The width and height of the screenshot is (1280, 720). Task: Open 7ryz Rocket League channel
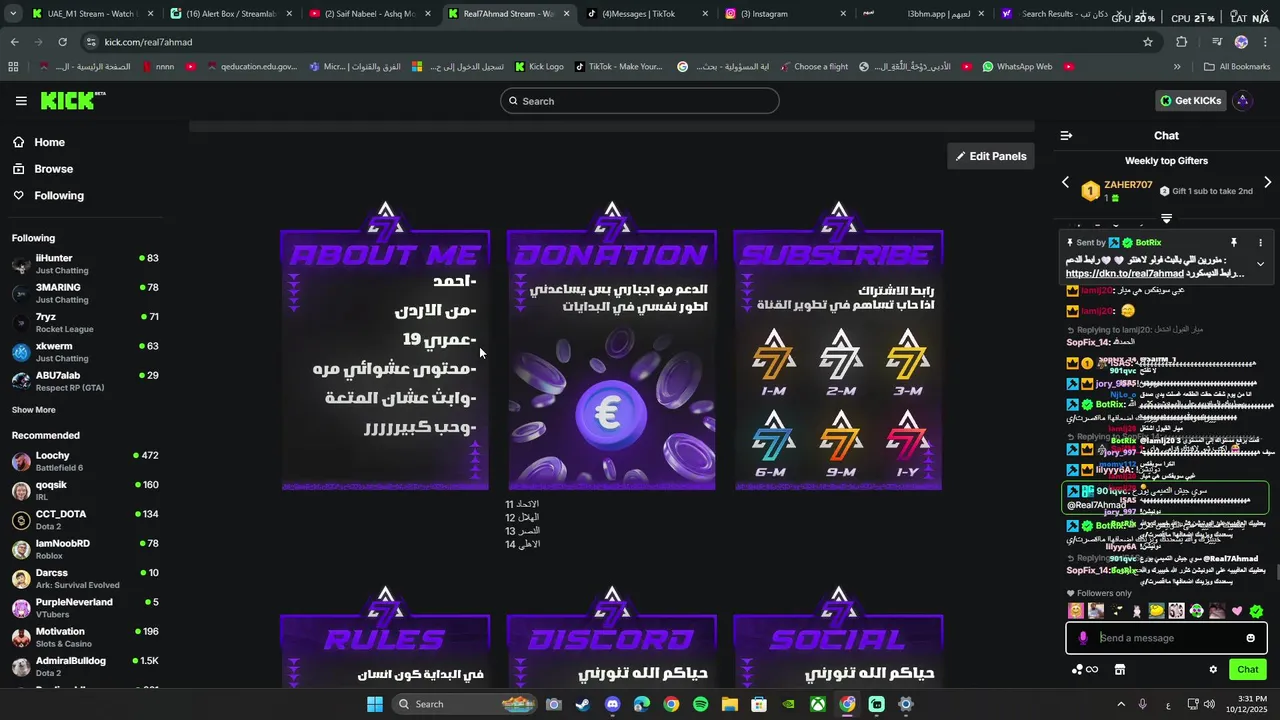pos(85,322)
